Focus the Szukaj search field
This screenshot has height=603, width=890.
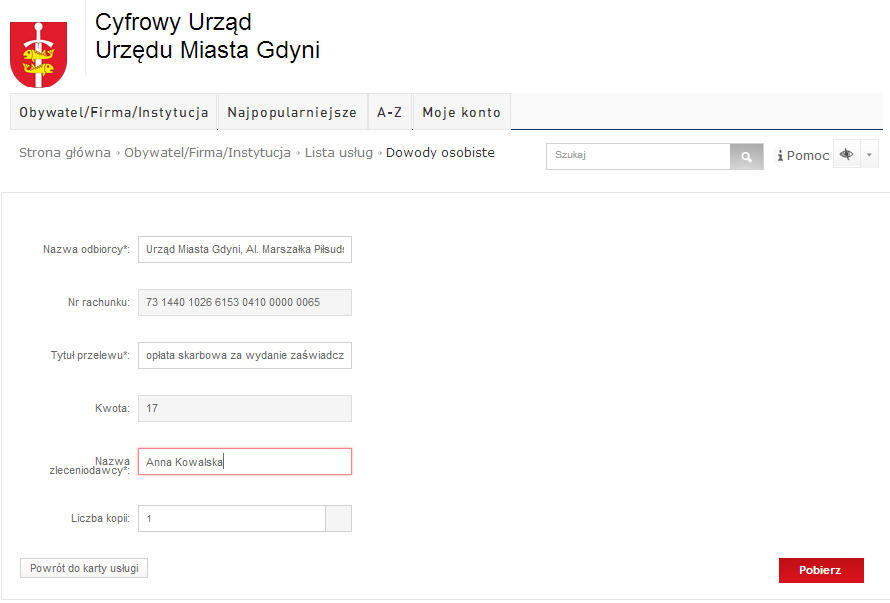click(x=638, y=156)
